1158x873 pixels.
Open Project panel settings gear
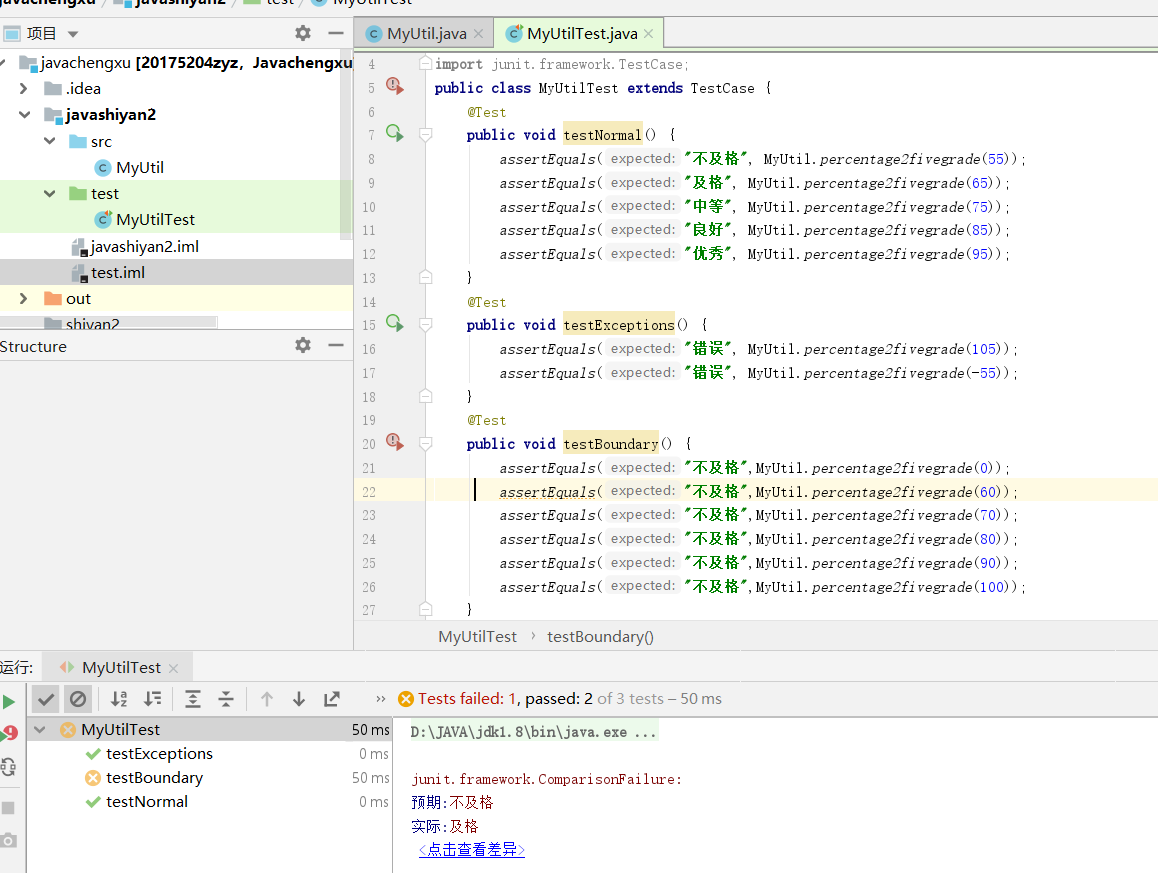coord(303,33)
